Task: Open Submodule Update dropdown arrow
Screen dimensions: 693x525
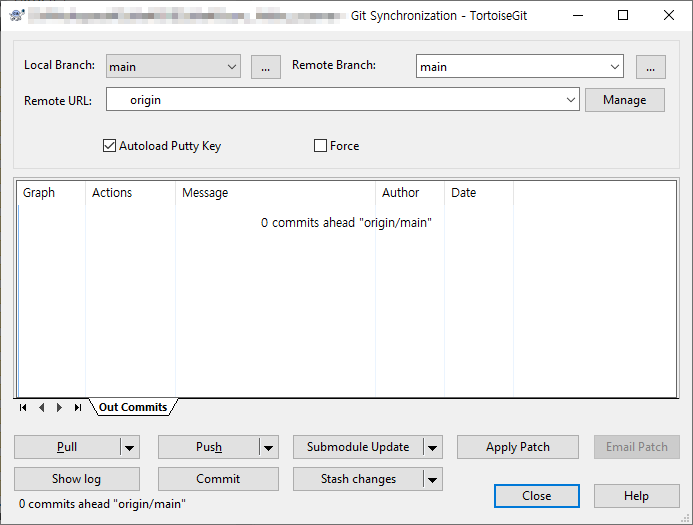Action: [x=432, y=447]
